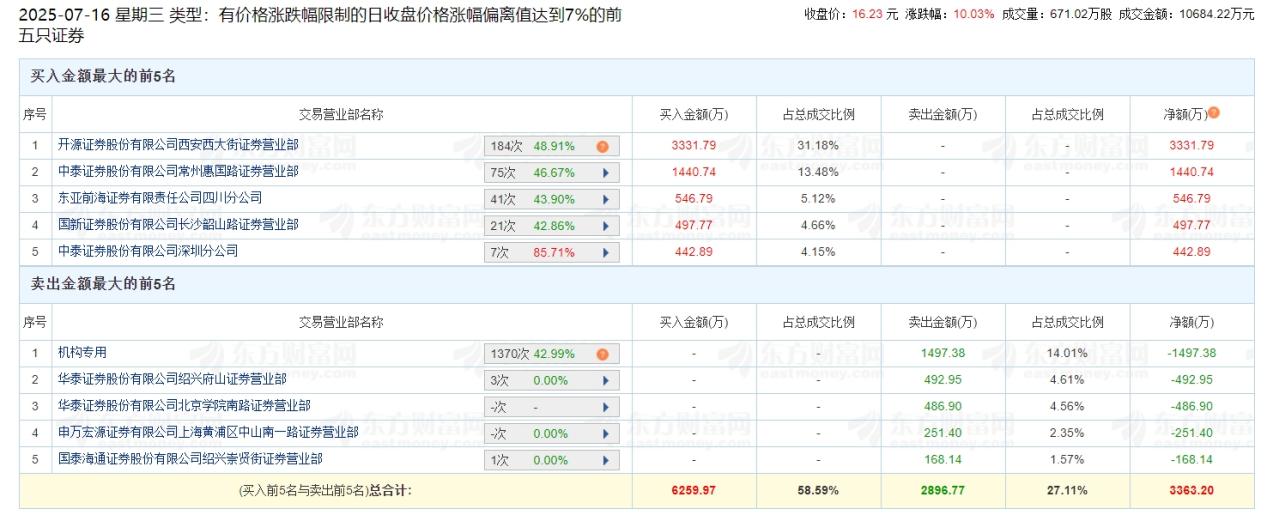
Task: Expand the 华泰证券北京学院南路 row arrow
Action: tap(605, 407)
